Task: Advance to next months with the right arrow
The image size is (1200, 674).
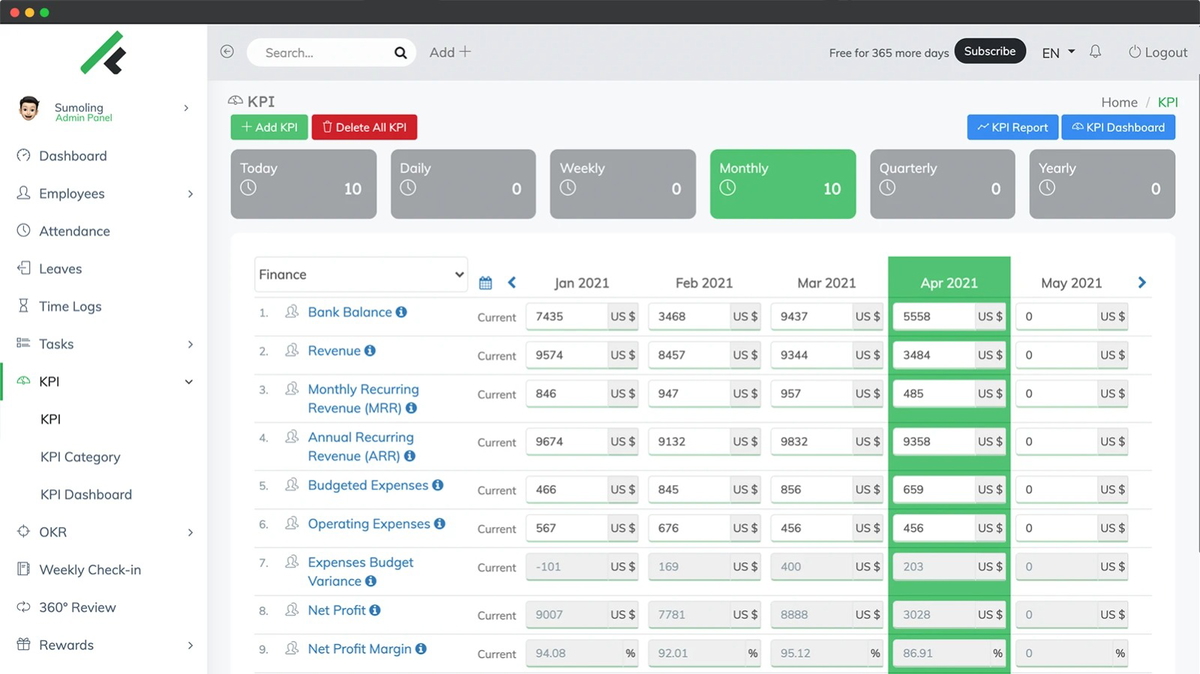Action: click(1141, 282)
